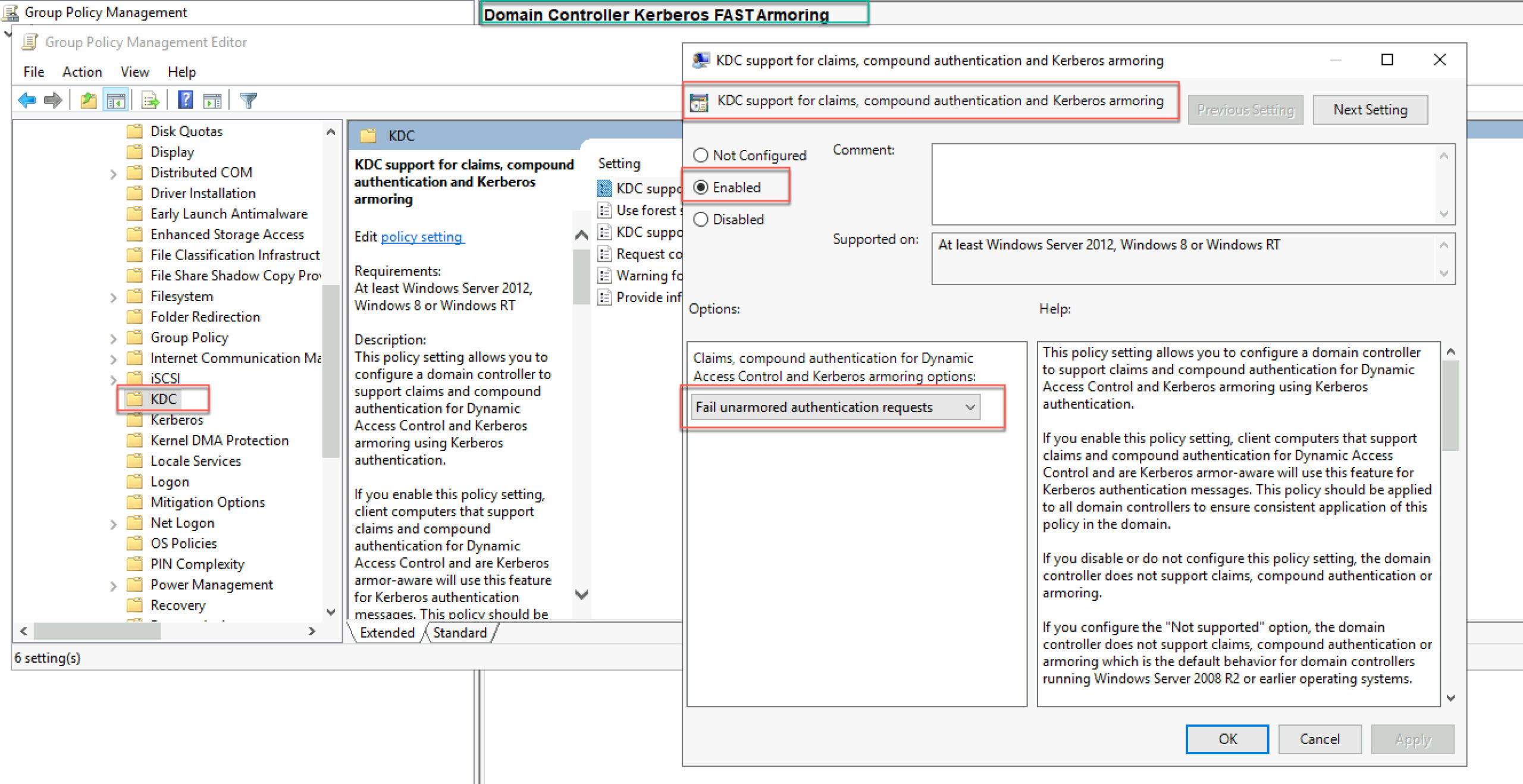The height and width of the screenshot is (784, 1523).
Task: Switch to the Standard tab
Action: [460, 633]
